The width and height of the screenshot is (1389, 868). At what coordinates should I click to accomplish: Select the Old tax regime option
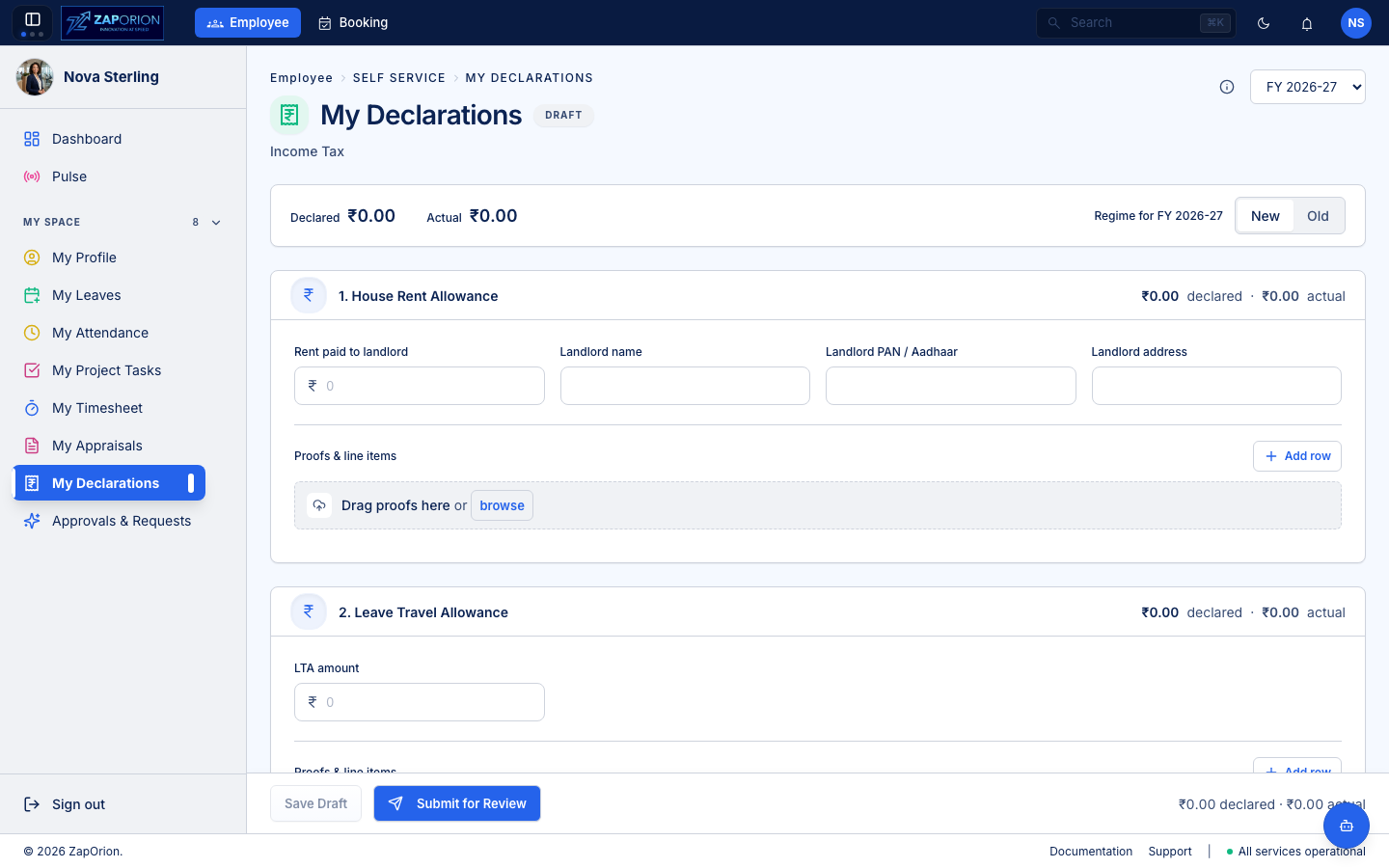pos(1318,216)
